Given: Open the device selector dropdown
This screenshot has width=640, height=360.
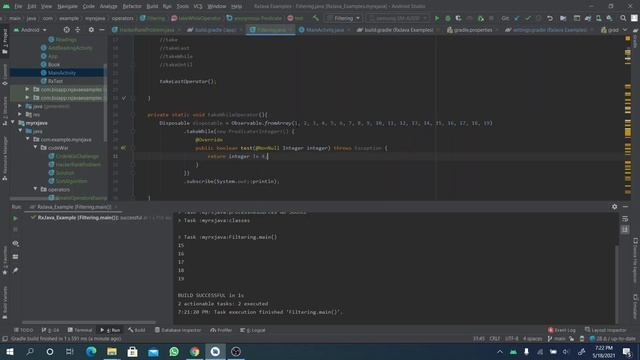Looking at the screenshot, I should coord(397,18).
